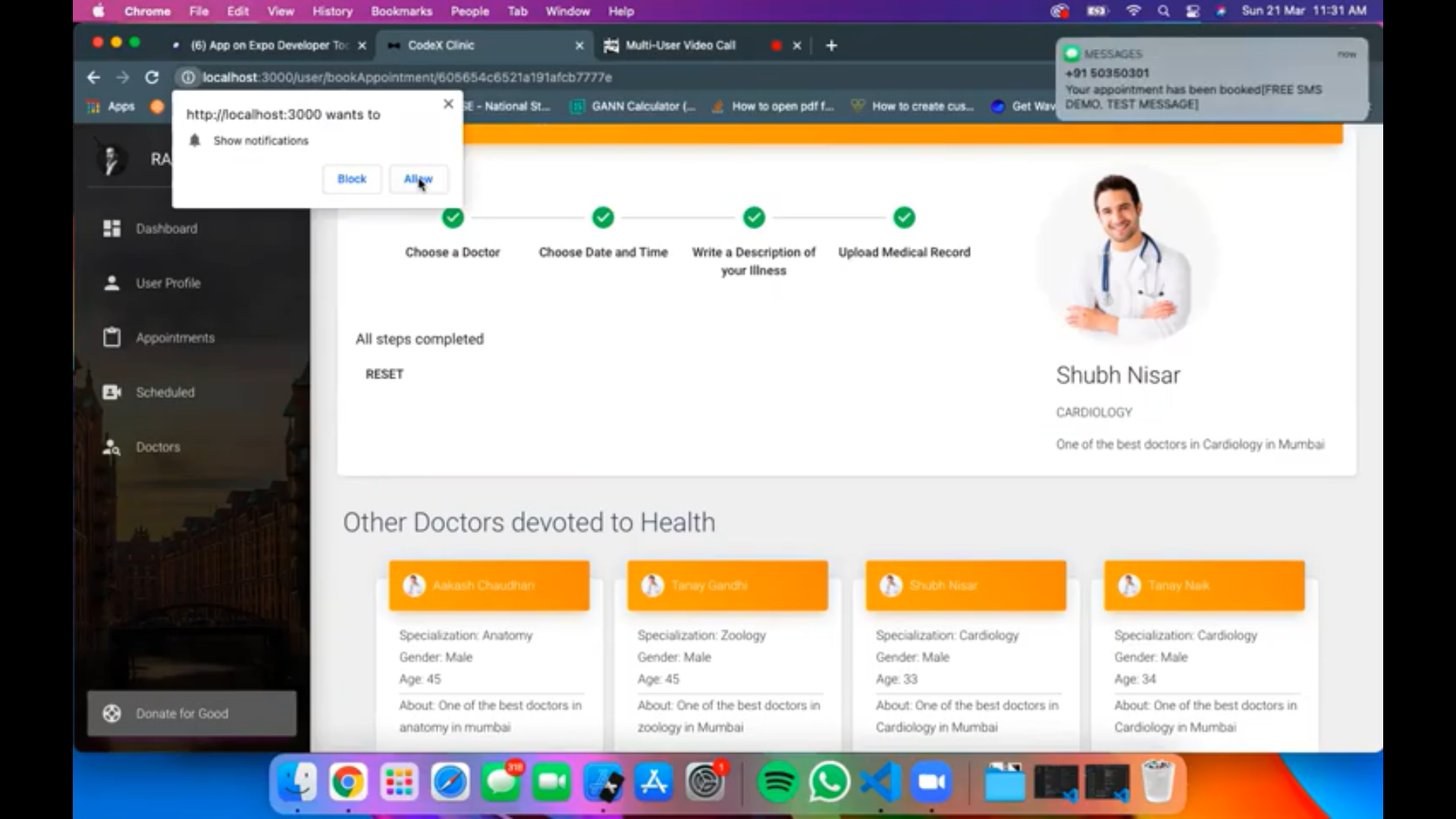
Task: Click Tanay Naik avatar on doctor card
Action: coord(1129,585)
